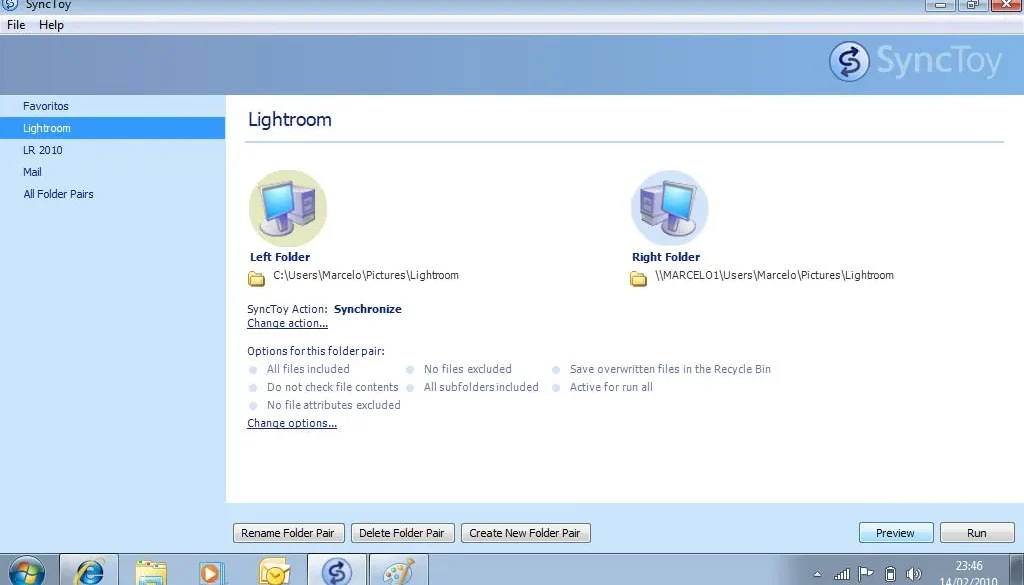Click the Rename Folder Pair button
The width and height of the screenshot is (1024, 585).
tap(288, 533)
